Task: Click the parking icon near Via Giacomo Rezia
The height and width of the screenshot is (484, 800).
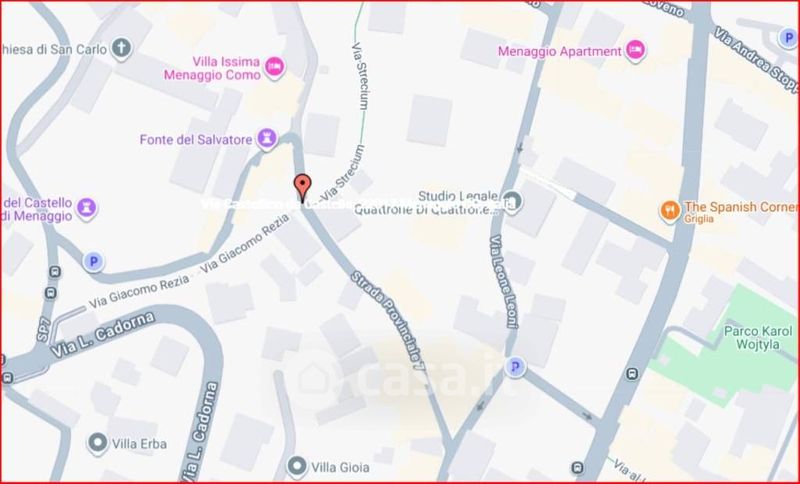Action: pos(93,262)
